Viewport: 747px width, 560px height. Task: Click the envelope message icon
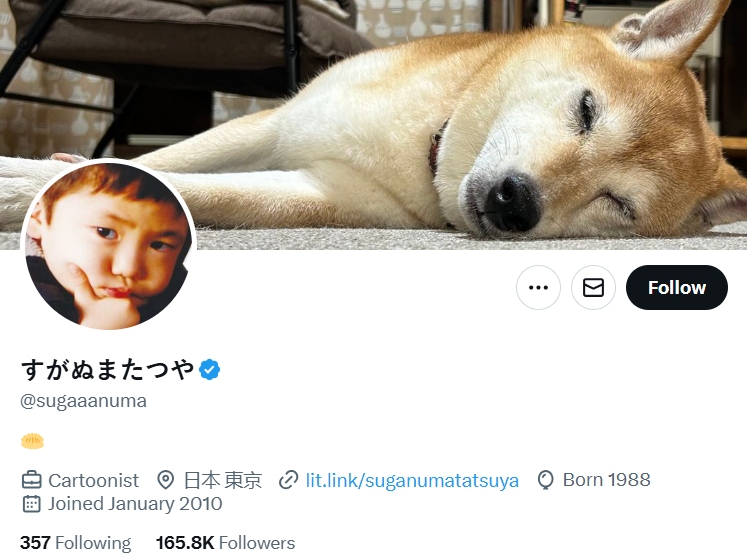(593, 287)
